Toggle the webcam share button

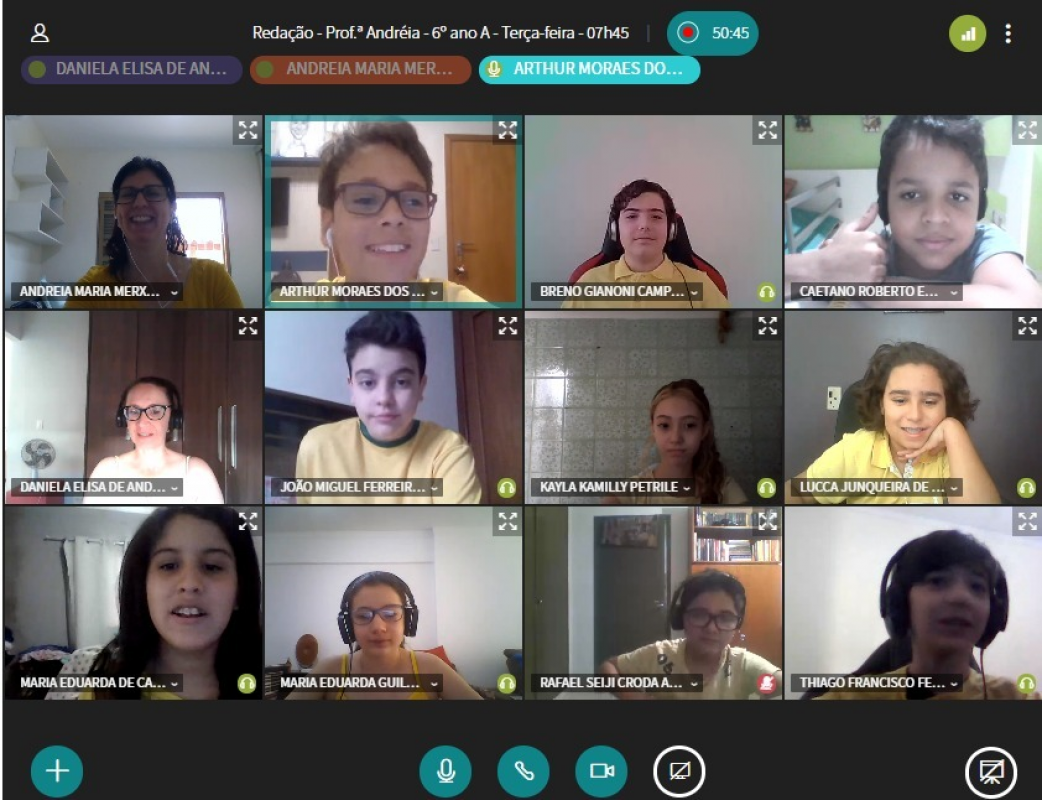601,771
